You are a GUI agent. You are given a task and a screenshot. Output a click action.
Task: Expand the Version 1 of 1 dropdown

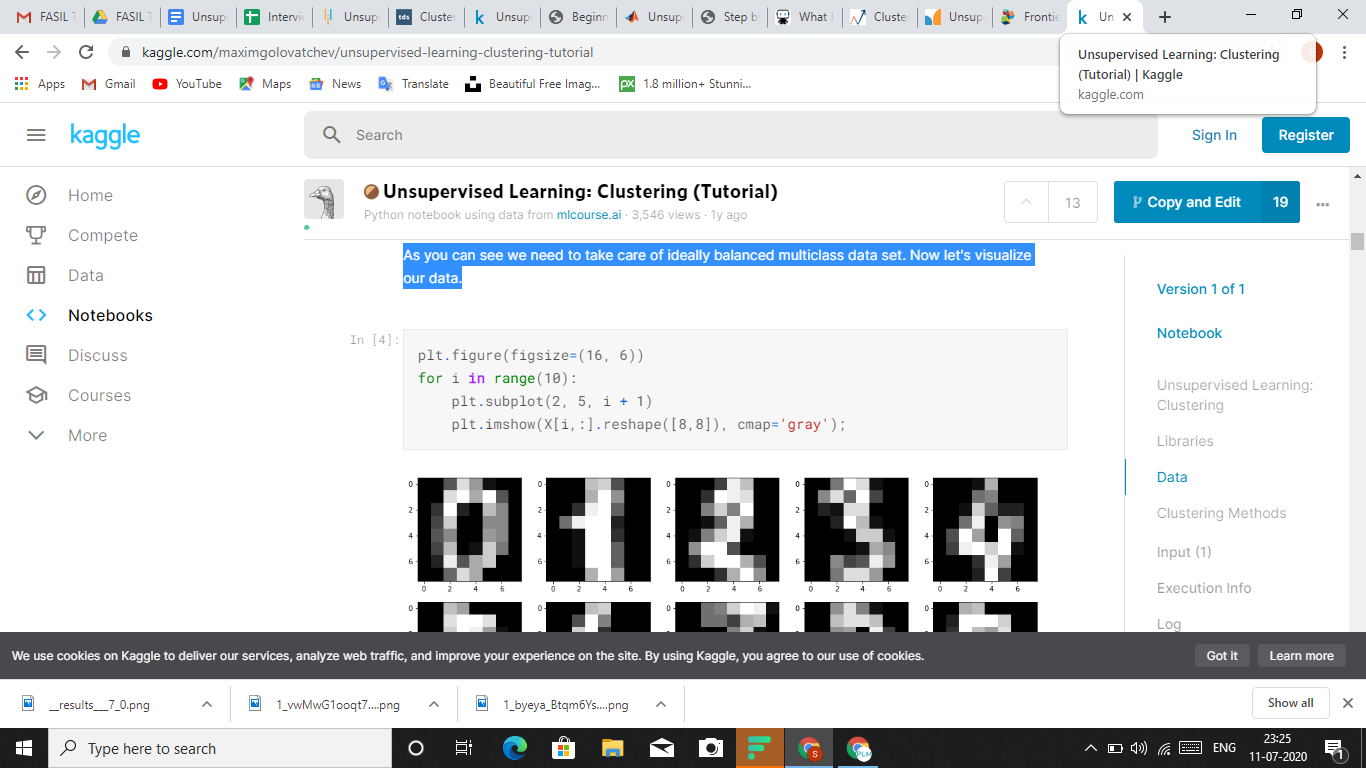pos(1201,289)
